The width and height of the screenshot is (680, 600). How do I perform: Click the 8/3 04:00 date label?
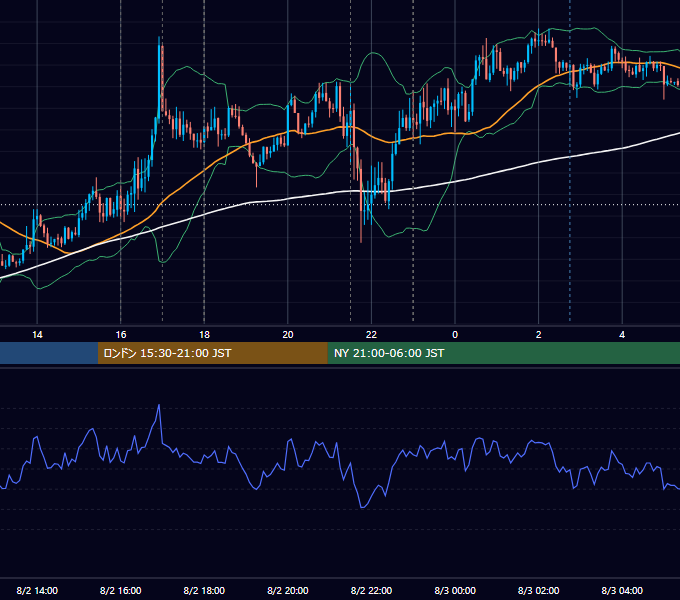(622, 590)
